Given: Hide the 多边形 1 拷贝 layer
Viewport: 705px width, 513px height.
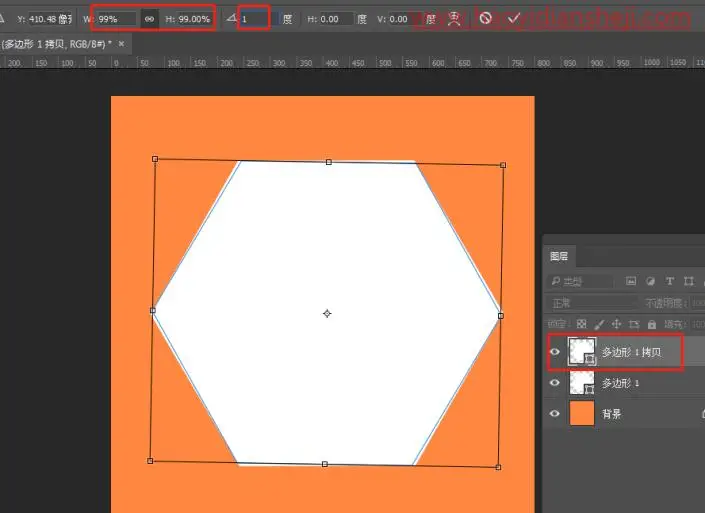Looking at the screenshot, I should (x=555, y=352).
